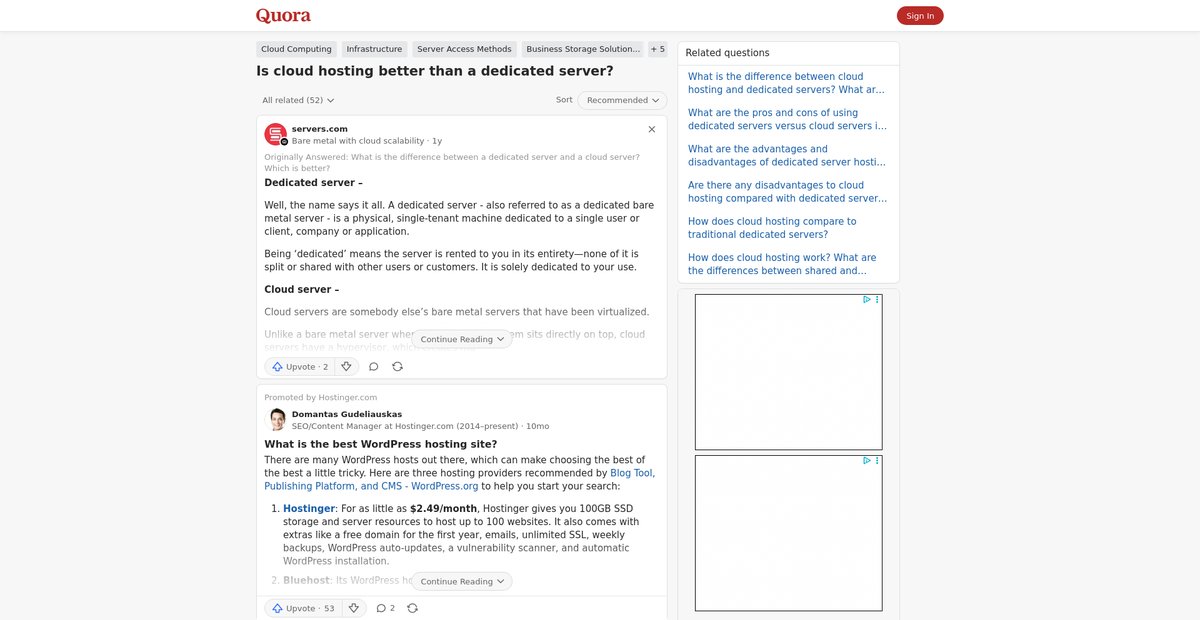
Task: Upvote the Hostinger promoted answer
Action: click(303, 608)
